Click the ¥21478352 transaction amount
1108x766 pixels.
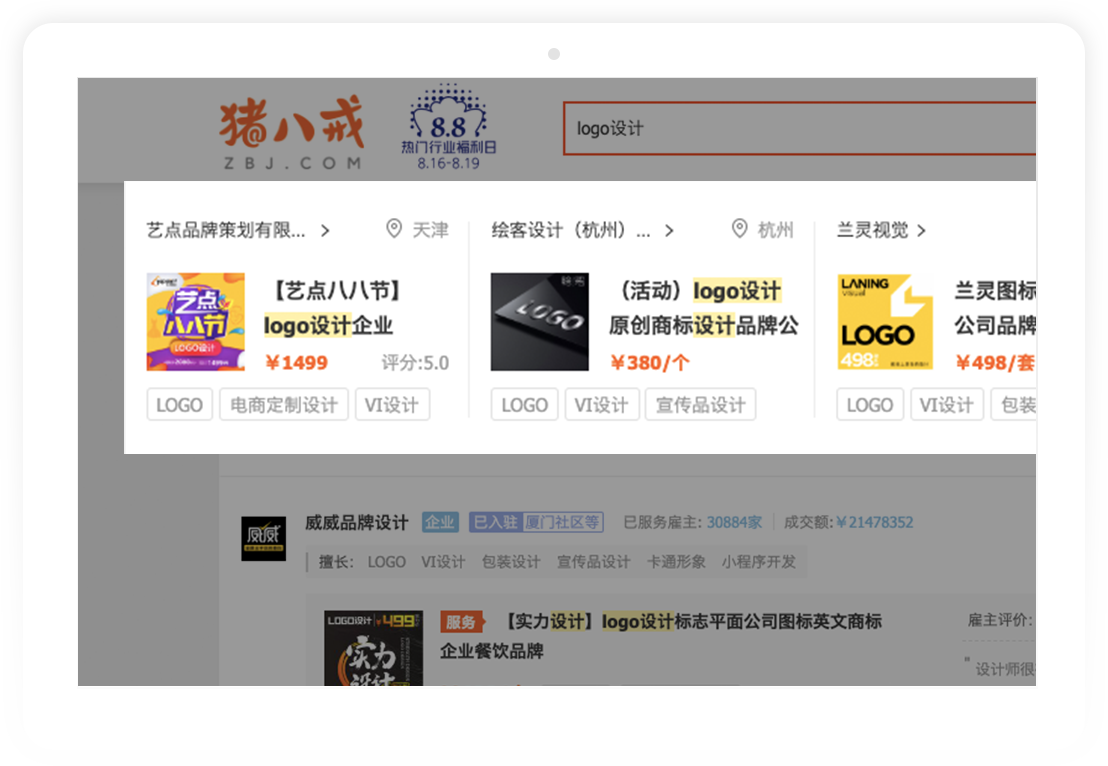875,522
